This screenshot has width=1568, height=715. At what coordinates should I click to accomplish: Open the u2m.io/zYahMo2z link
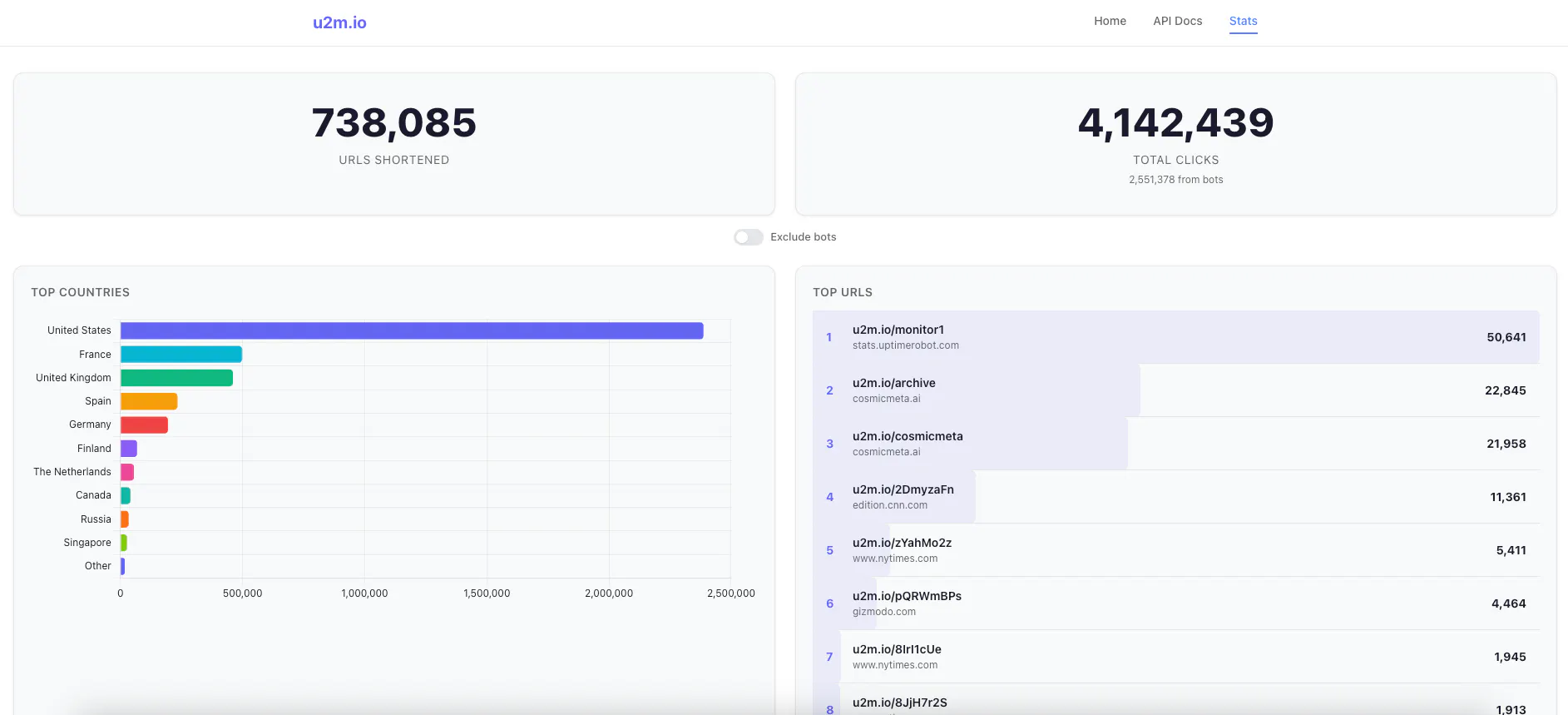coord(902,543)
